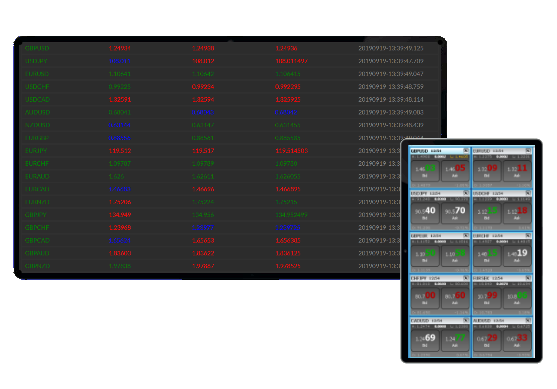This screenshot has width=557, height=389.
Task: Select the GBPUSD row in the rates table
Action: pos(230,48)
